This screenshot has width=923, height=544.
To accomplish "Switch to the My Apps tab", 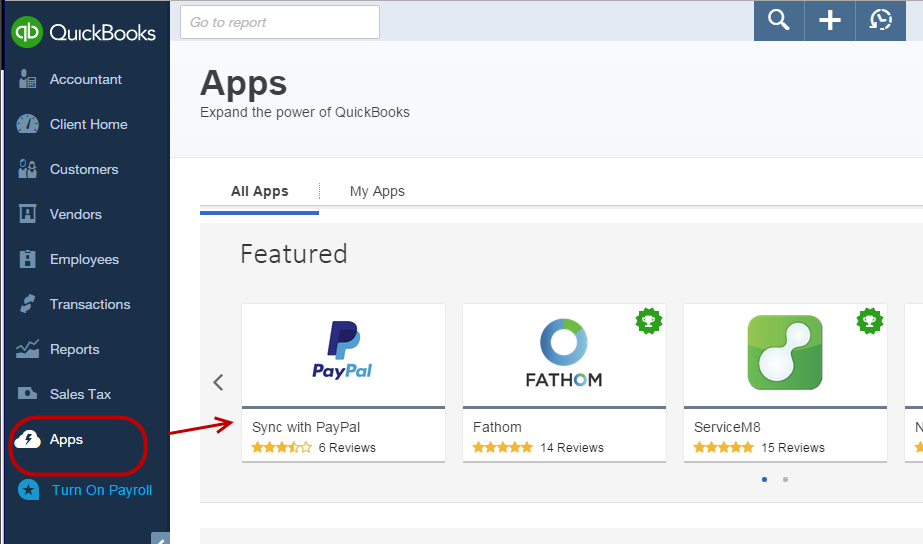I will coord(377,191).
